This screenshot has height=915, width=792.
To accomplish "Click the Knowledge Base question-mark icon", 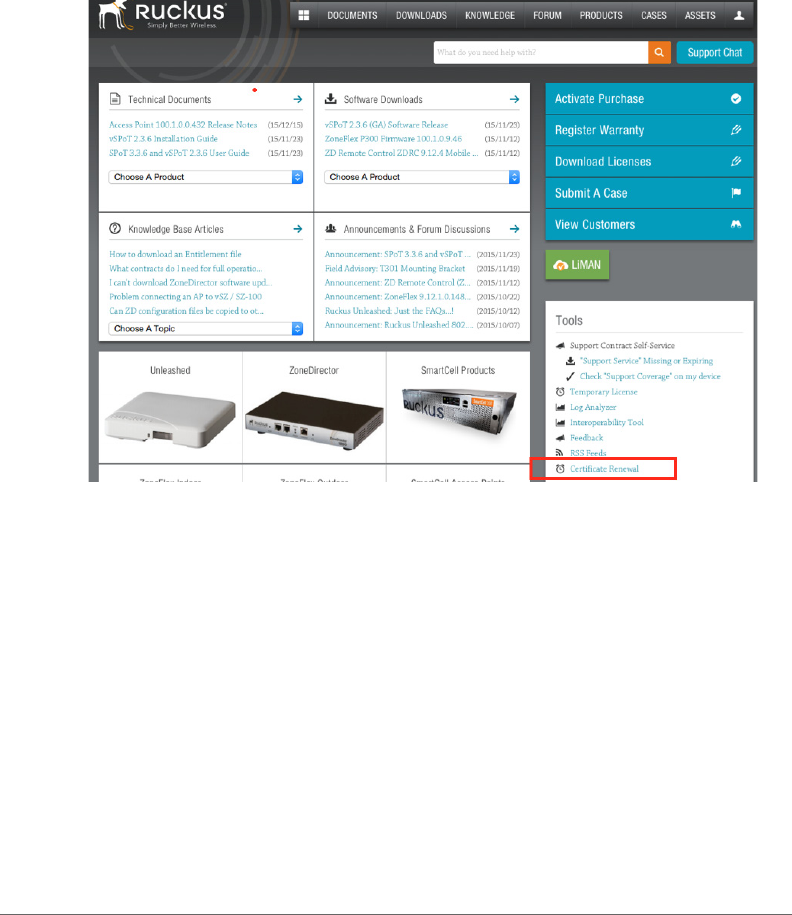I will (115, 229).
